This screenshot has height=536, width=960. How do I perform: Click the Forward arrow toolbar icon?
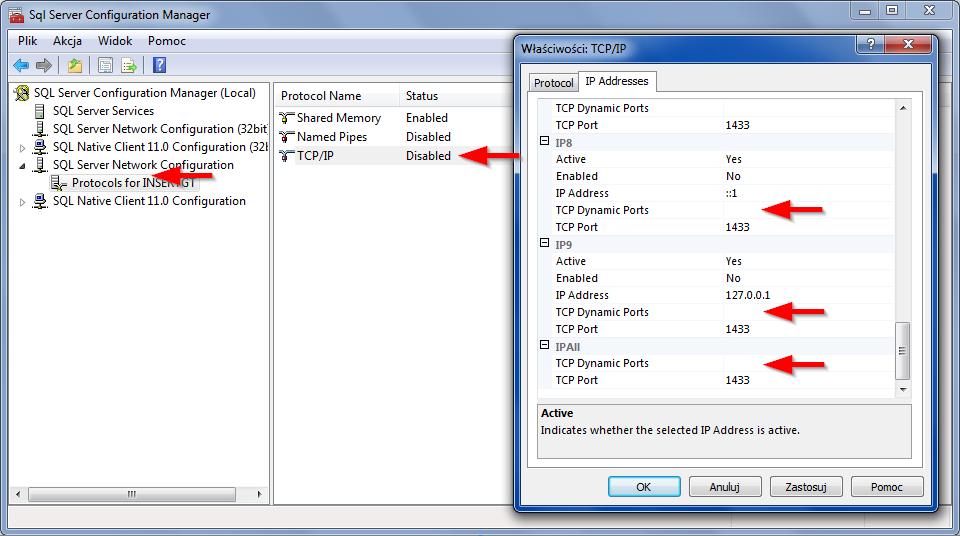pyautogui.click(x=43, y=65)
